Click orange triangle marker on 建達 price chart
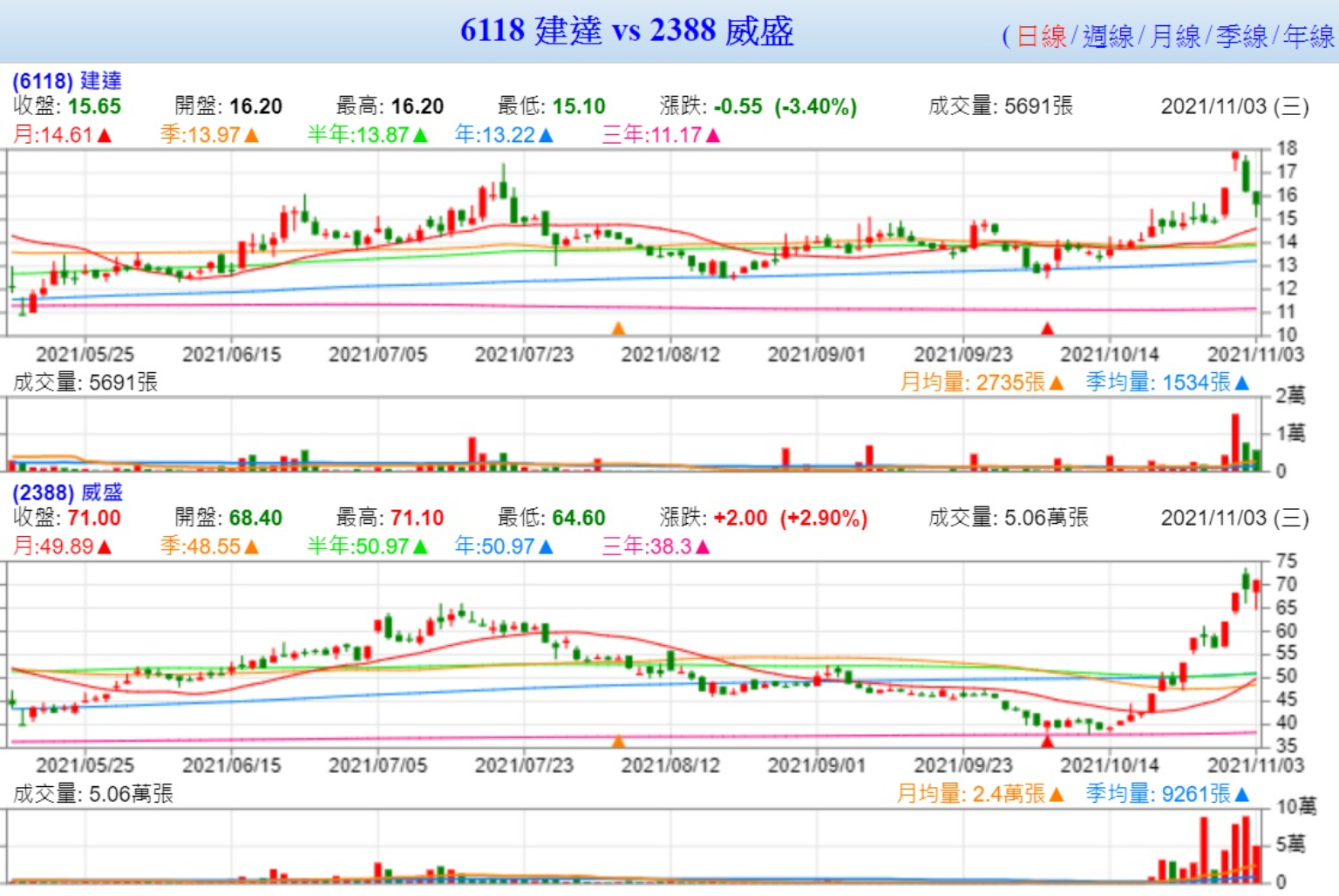This screenshot has width=1339, height=896. pyautogui.click(x=618, y=329)
